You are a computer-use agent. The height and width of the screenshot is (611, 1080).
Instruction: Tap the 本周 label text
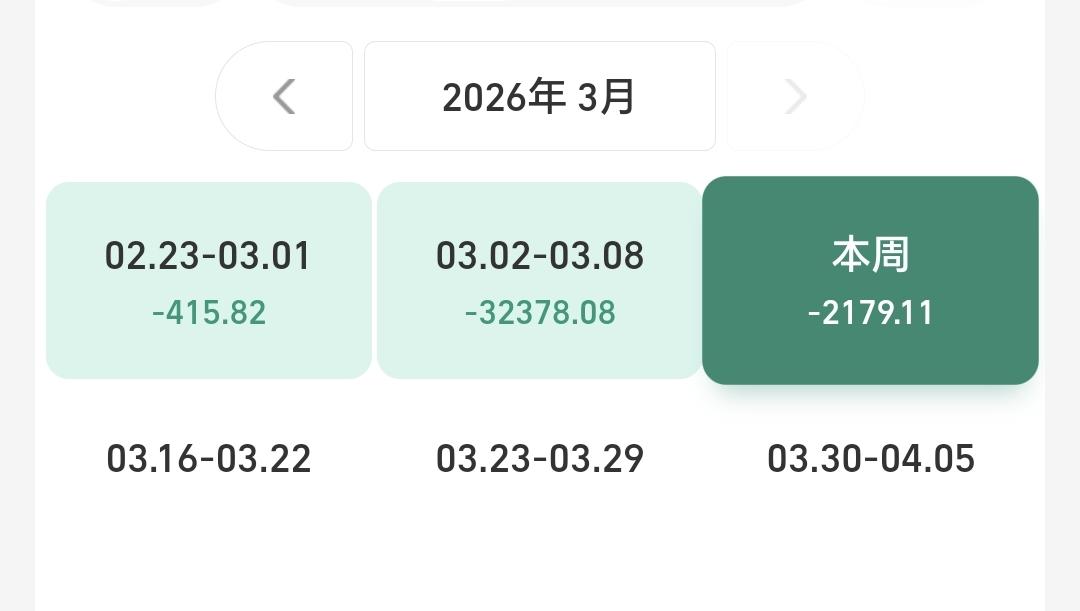(x=871, y=254)
